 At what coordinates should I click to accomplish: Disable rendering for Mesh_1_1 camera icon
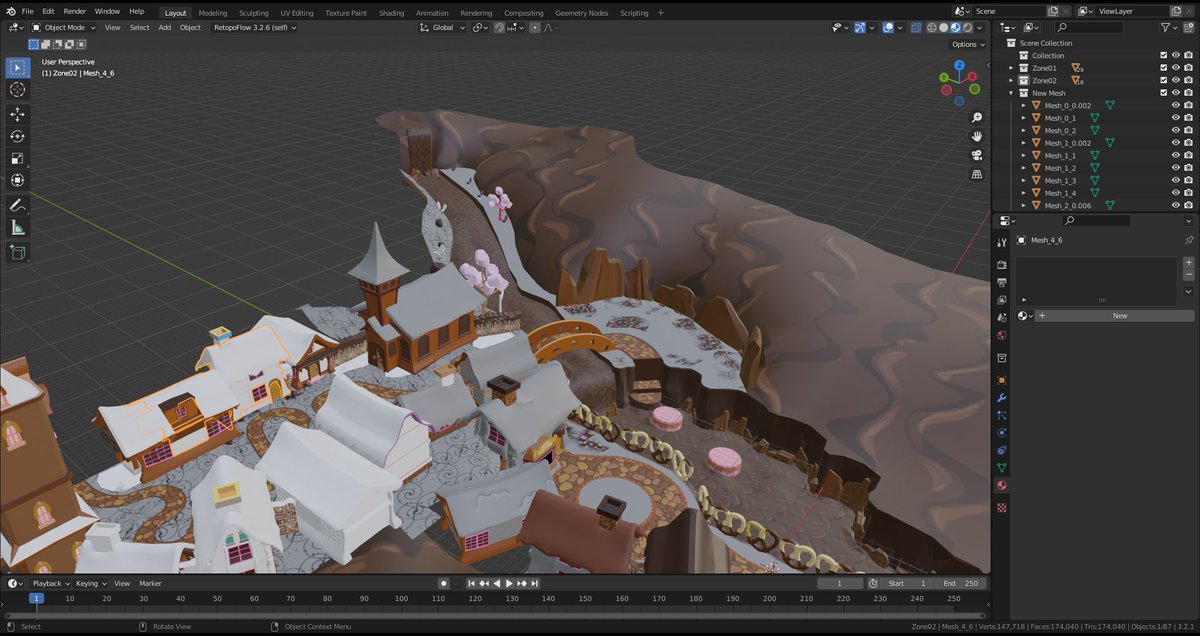[x=1188, y=156]
